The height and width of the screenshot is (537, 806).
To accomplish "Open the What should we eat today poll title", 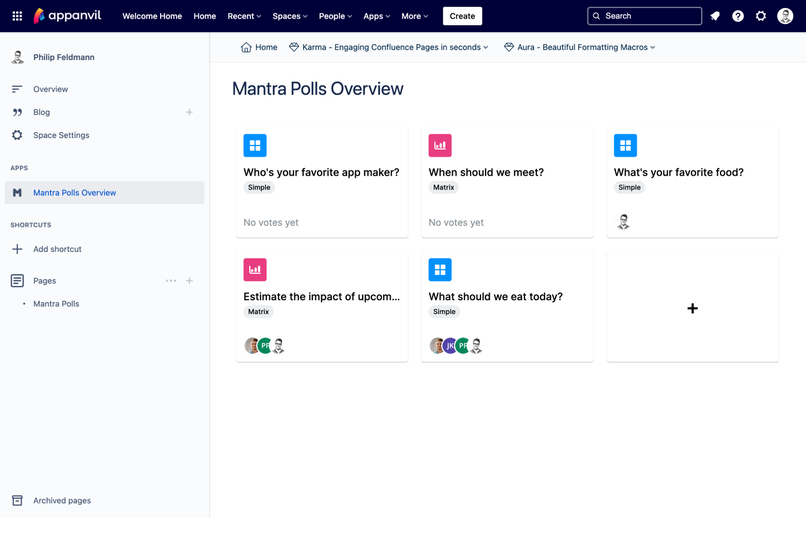I will [496, 297].
